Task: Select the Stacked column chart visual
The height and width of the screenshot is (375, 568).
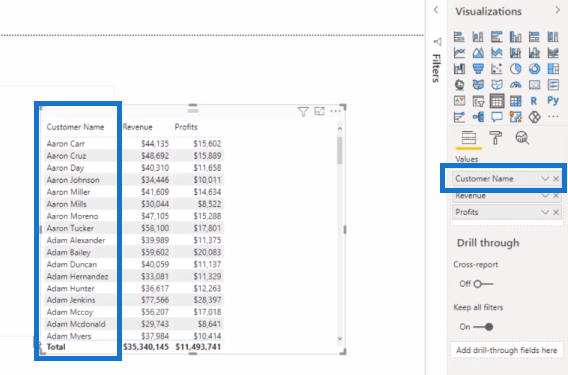Action: click(x=478, y=37)
